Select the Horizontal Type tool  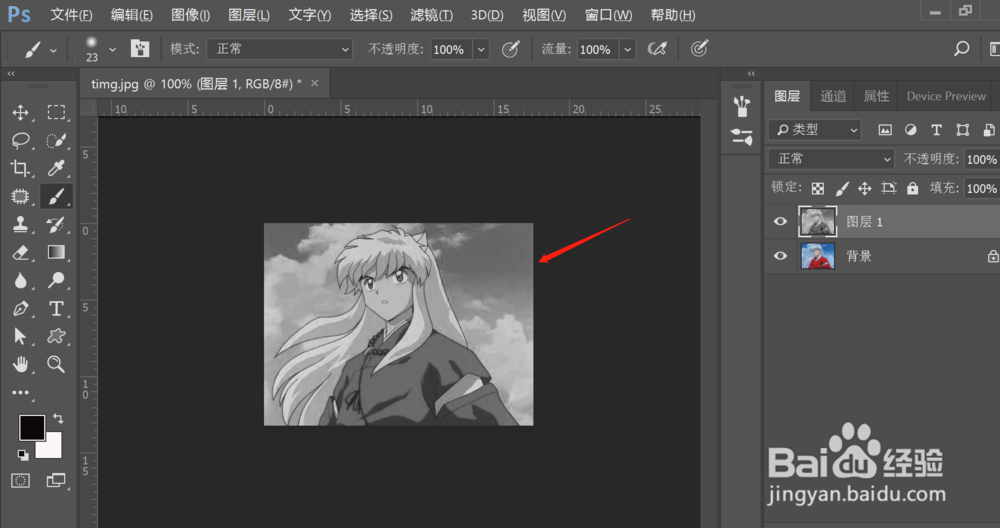tap(56, 309)
